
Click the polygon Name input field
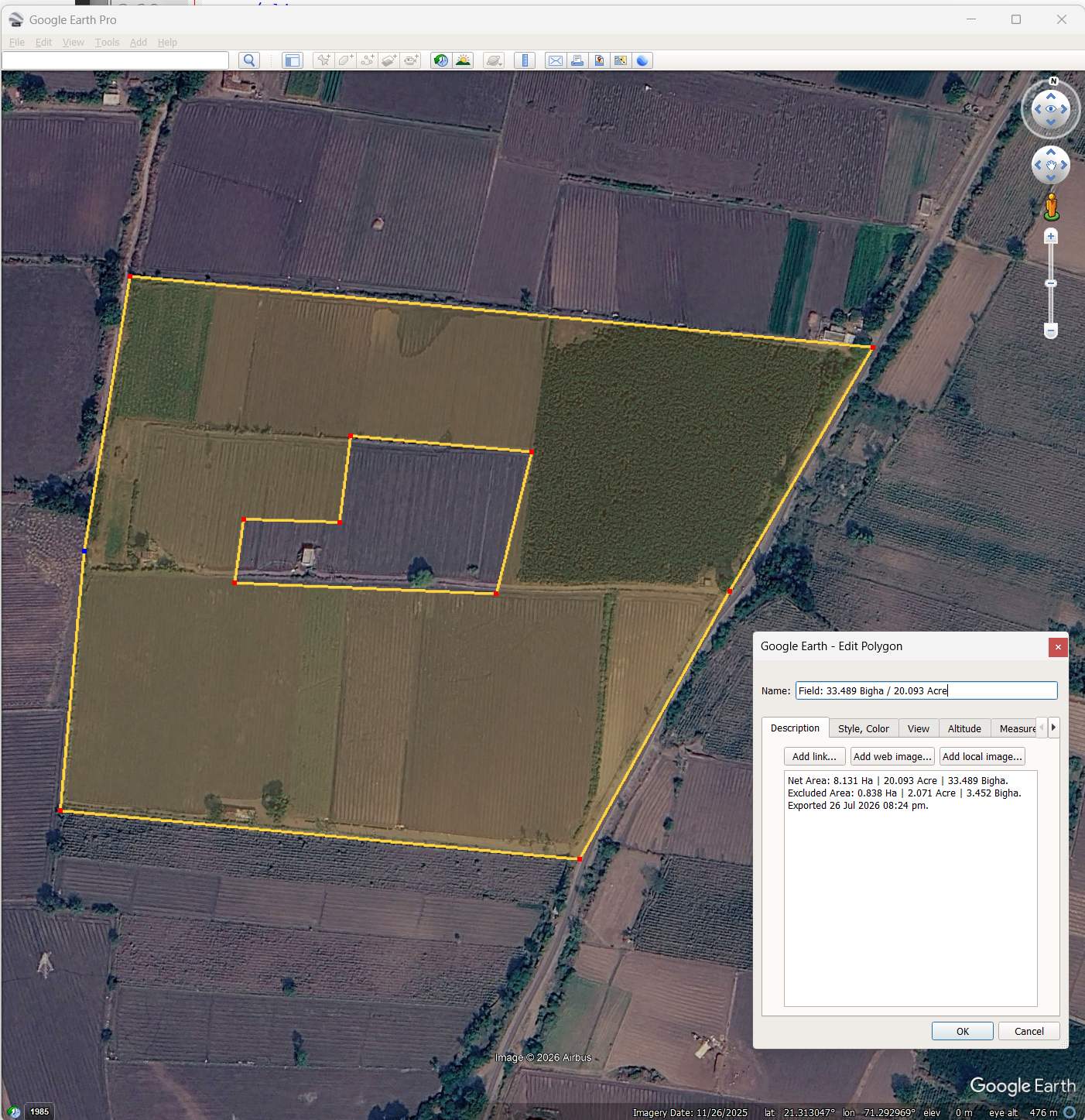click(x=926, y=690)
